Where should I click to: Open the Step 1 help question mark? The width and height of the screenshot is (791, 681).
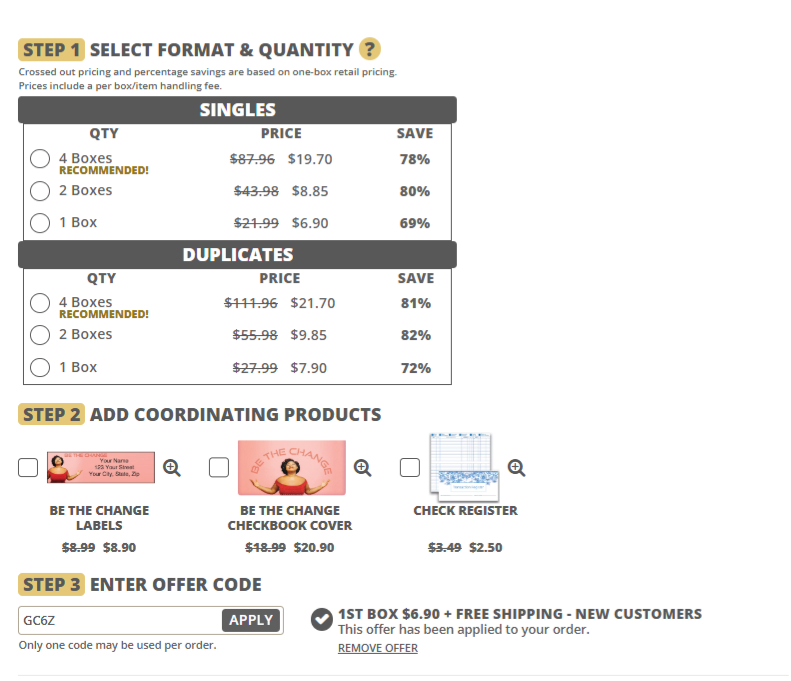tap(370, 49)
